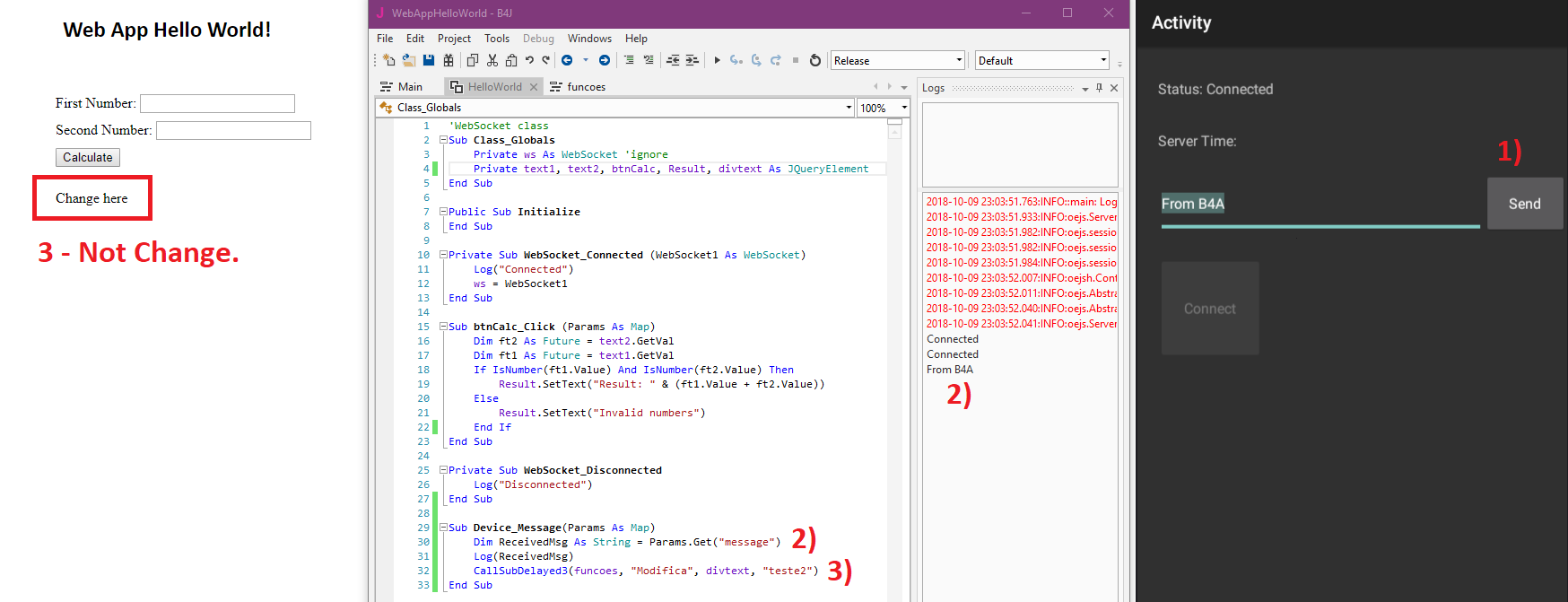Click the CallSubDelayed3 line in code editor

coord(646,571)
